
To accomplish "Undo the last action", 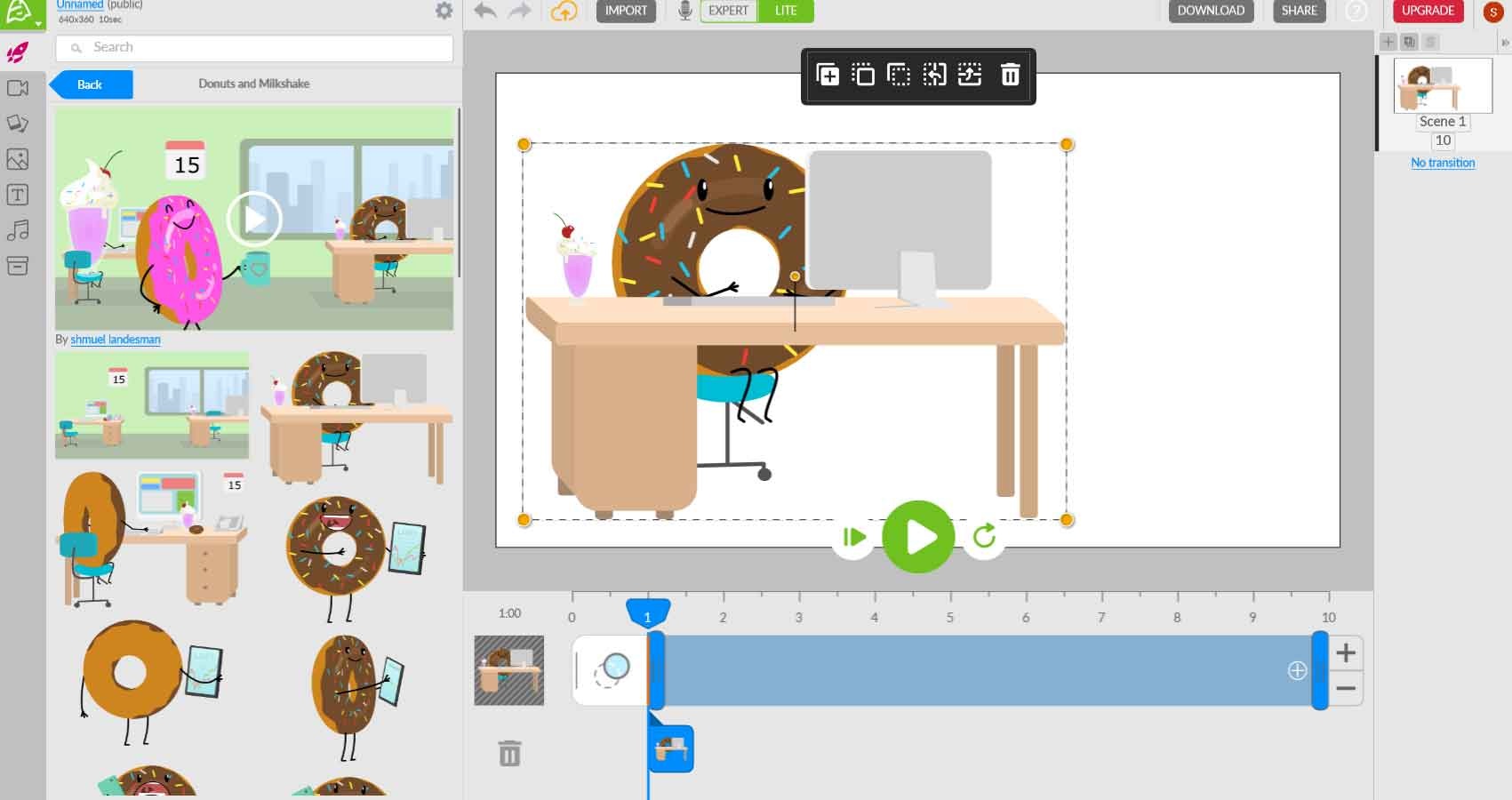I will (485, 11).
